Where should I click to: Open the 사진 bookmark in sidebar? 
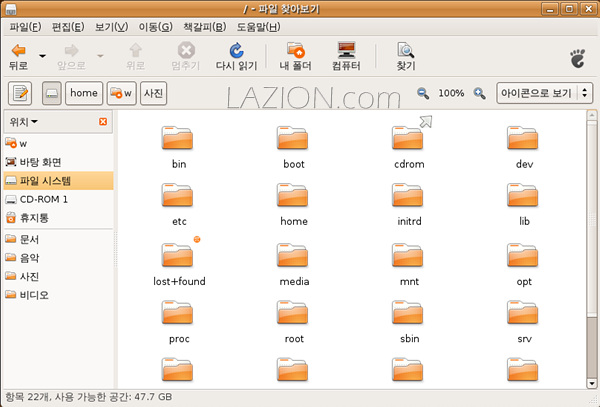[x=59, y=276]
